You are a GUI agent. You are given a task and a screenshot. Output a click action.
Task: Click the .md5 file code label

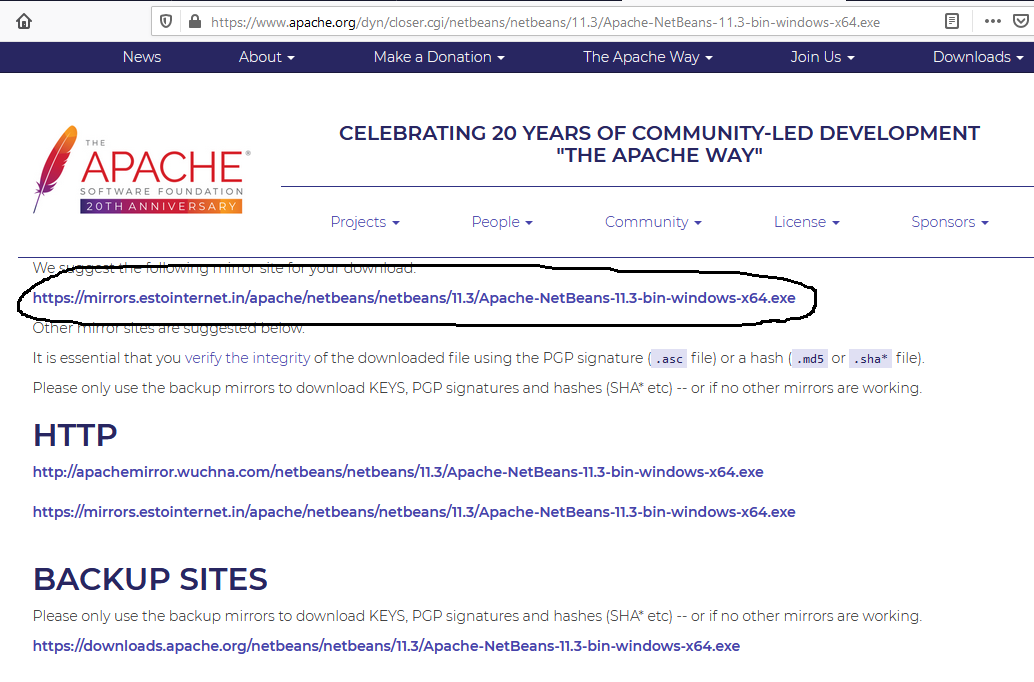[810, 359]
